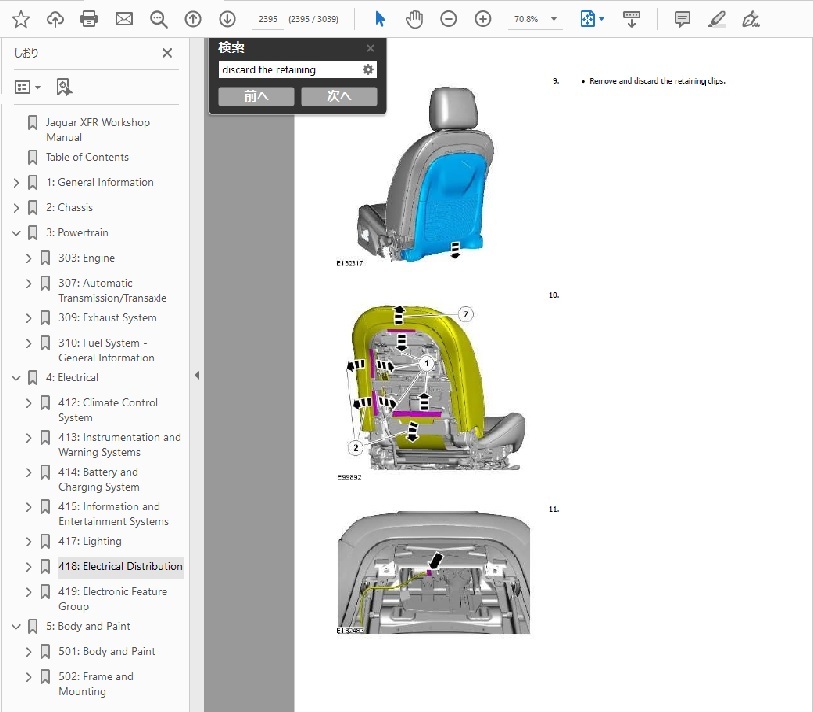
Task: Select 'Remove and discard the retaining clips' text
Action: [657, 81]
